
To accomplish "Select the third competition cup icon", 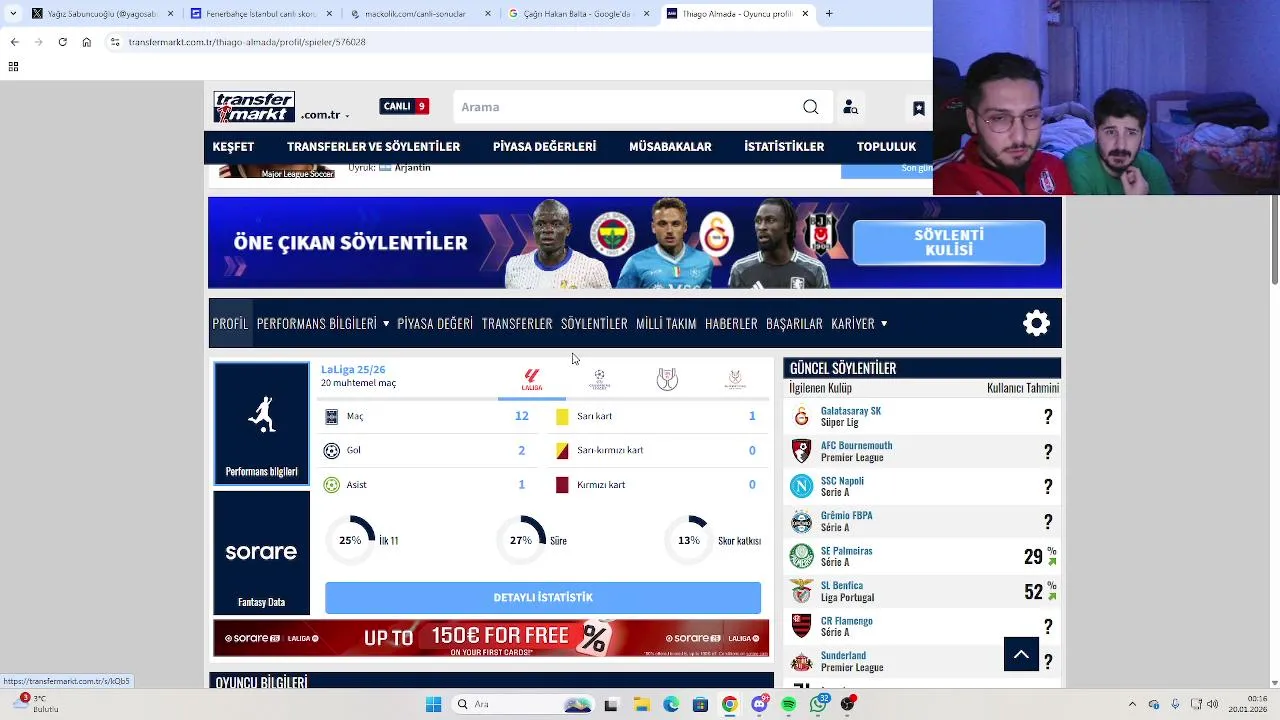I will point(667,379).
